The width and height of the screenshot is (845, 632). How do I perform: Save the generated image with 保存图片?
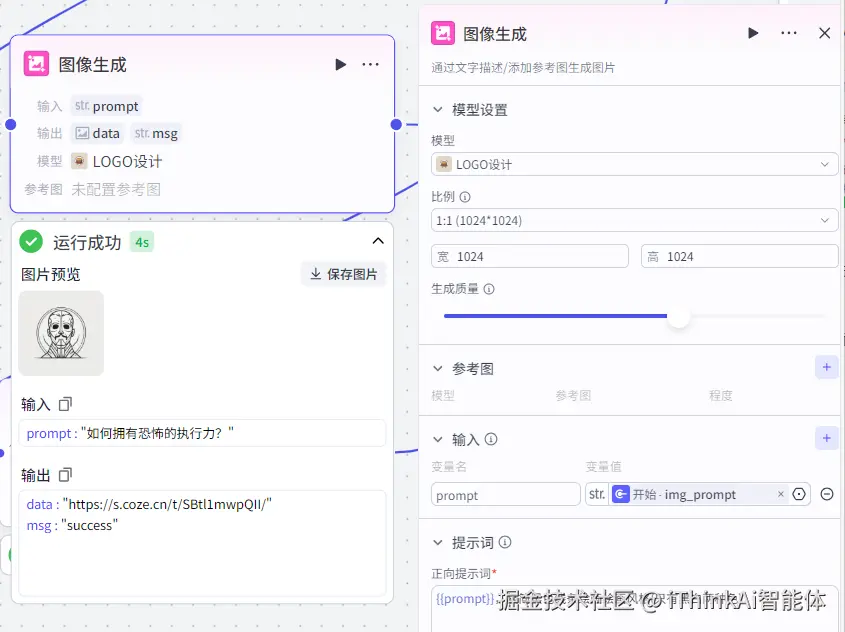[344, 274]
